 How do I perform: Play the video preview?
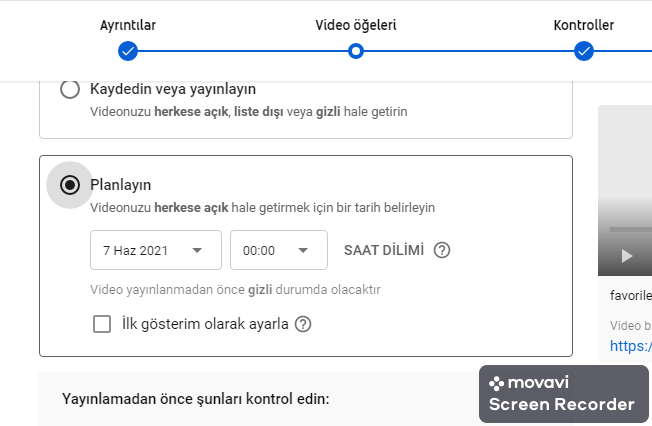627,256
